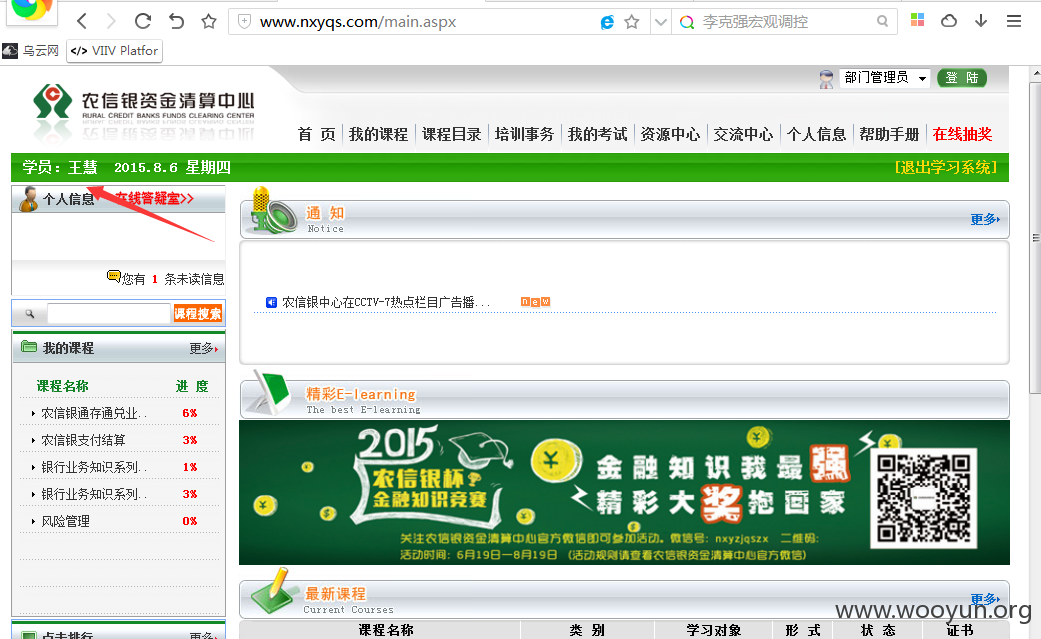Click the microphone speaker notice icon
This screenshot has height=639, width=1041.
pyautogui.click(x=272, y=211)
